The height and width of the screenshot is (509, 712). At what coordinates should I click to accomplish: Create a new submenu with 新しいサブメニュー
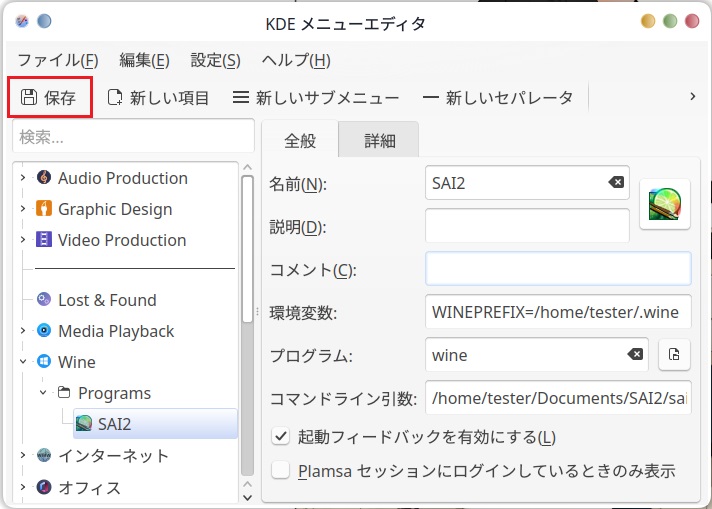tap(315, 97)
